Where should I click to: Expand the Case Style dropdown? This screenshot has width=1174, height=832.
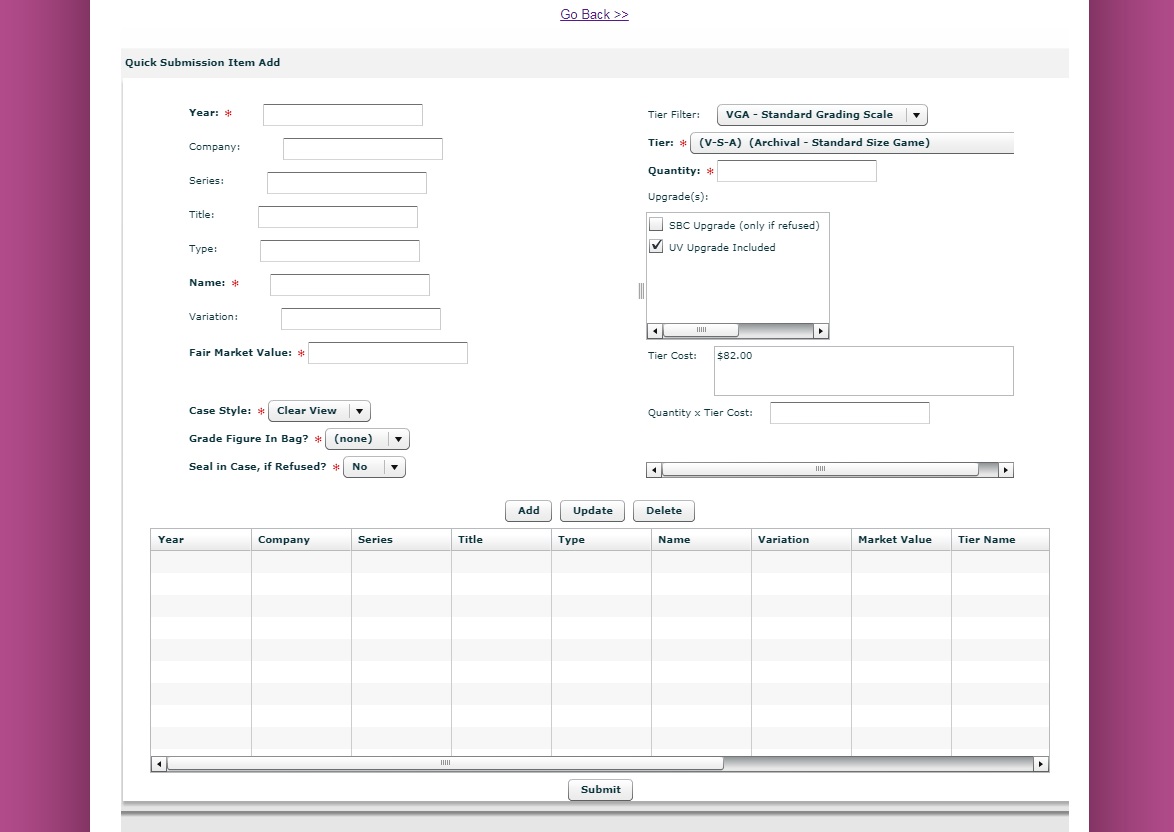point(319,411)
